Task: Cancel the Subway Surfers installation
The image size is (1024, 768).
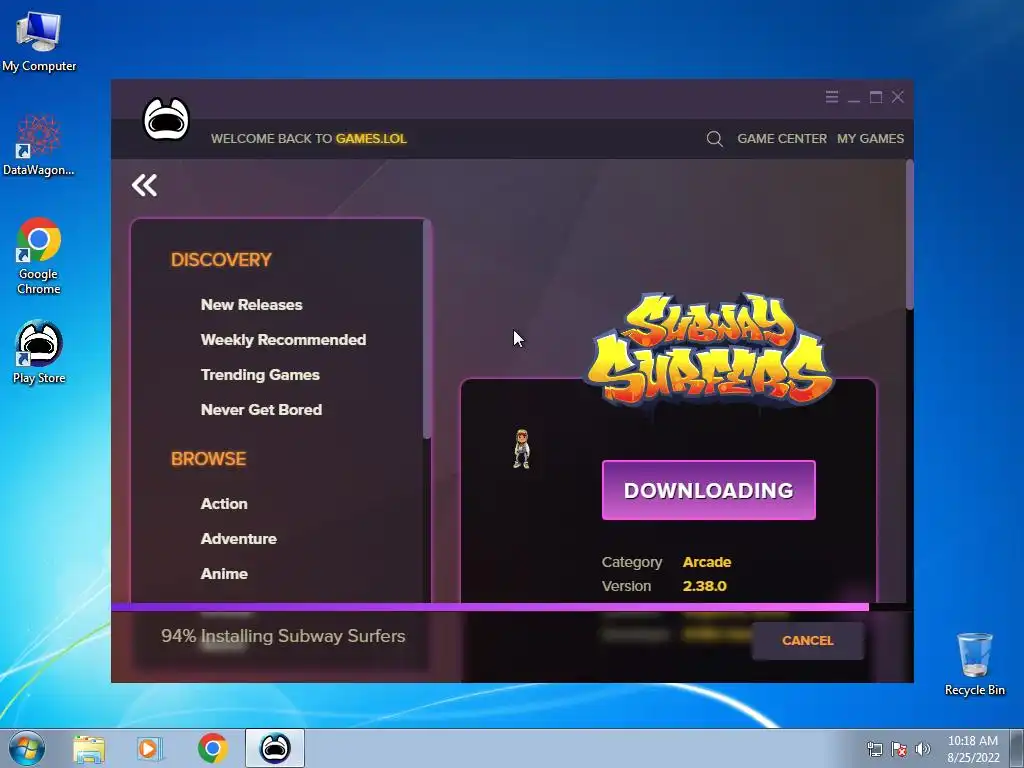Action: click(x=808, y=641)
